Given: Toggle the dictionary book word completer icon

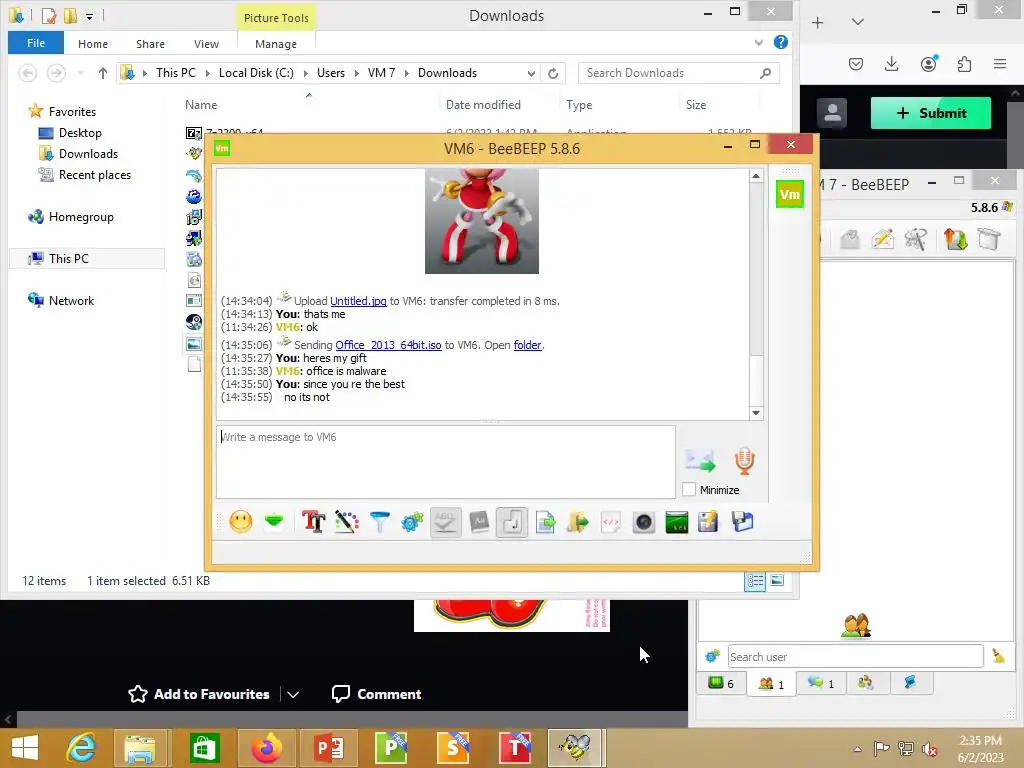Looking at the screenshot, I should coord(479,522).
